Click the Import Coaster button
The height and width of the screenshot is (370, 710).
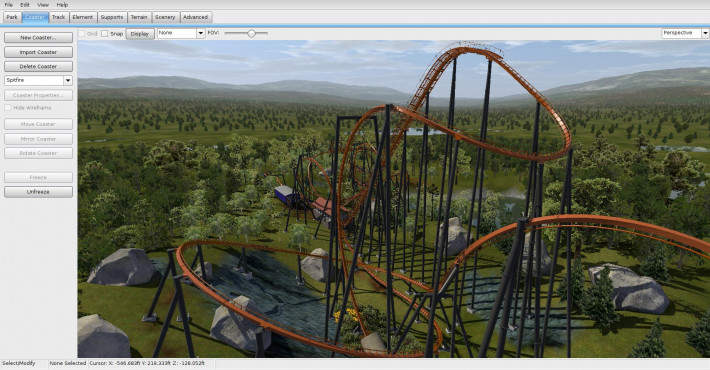[38, 52]
